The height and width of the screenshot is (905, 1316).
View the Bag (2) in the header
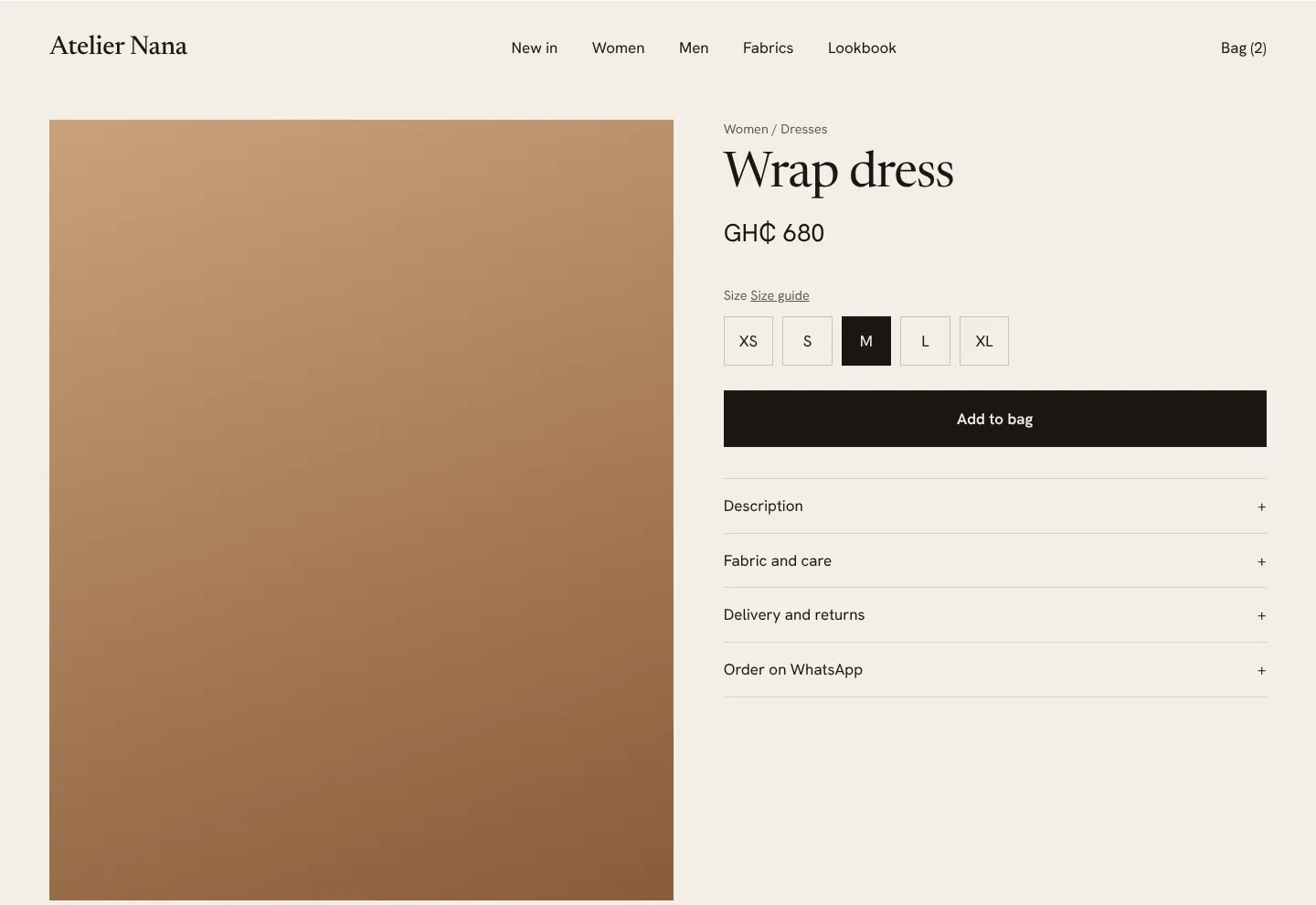tap(1244, 48)
